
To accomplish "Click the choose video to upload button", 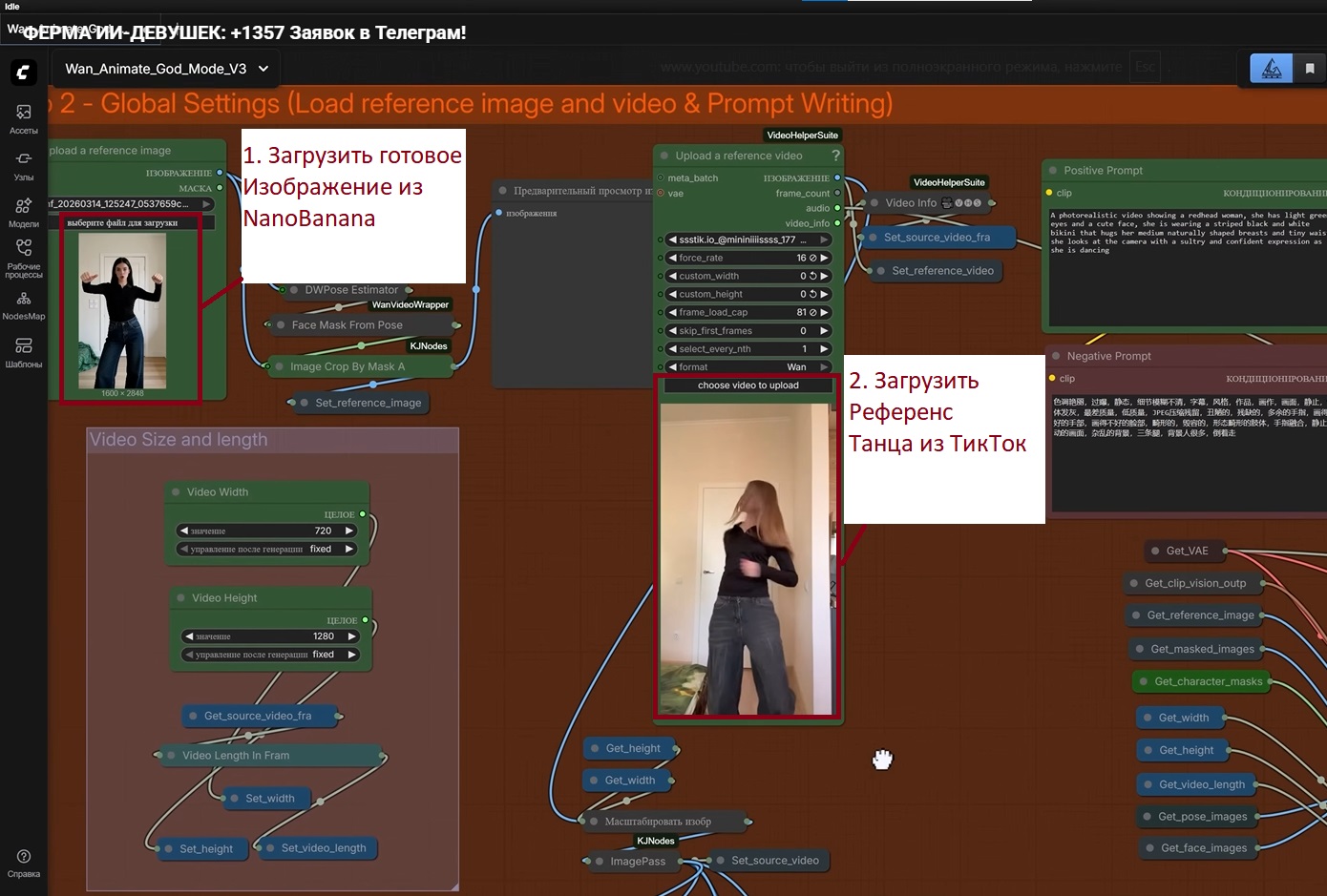I will (x=748, y=385).
